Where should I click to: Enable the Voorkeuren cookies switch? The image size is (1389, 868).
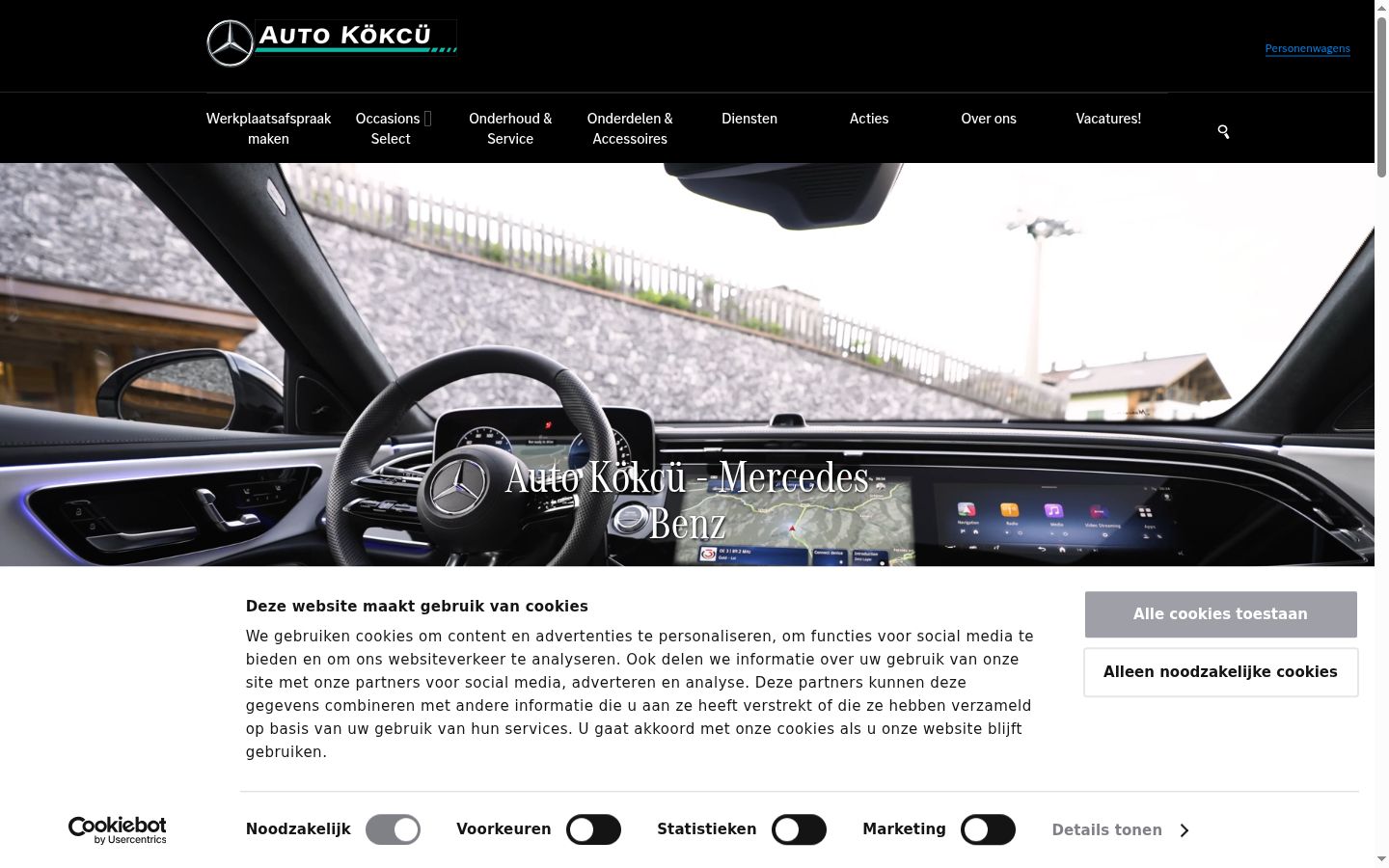[x=593, y=829]
